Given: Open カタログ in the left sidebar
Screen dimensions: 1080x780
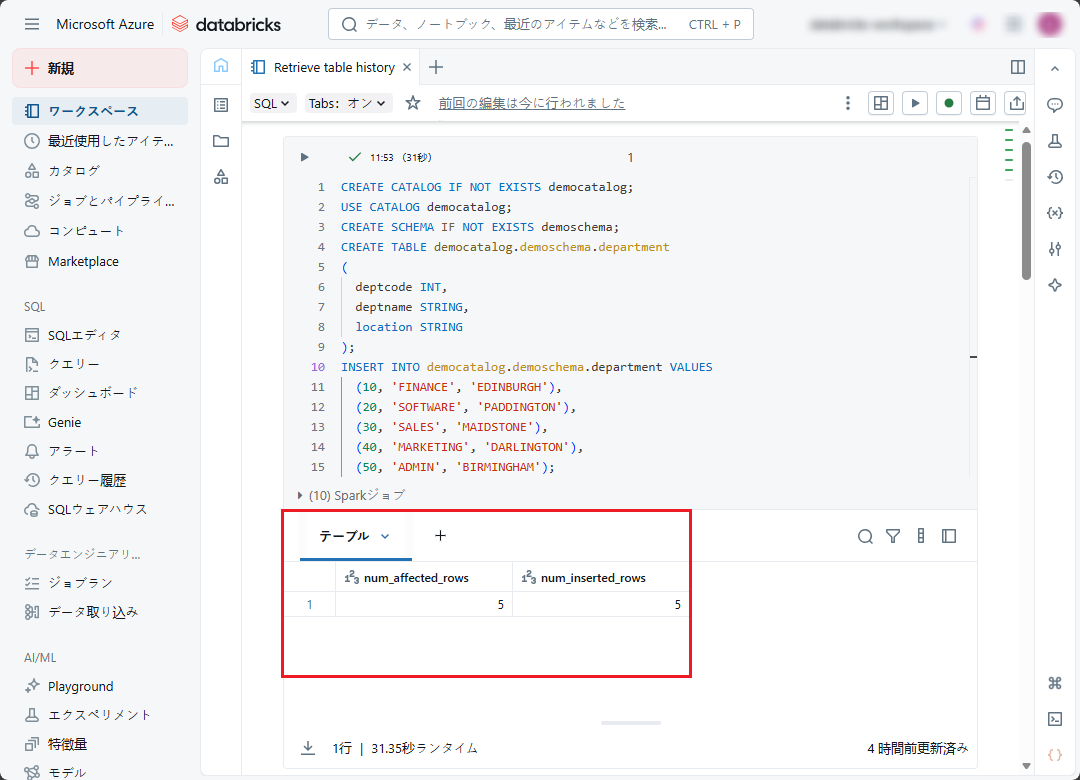Looking at the screenshot, I should [74, 171].
